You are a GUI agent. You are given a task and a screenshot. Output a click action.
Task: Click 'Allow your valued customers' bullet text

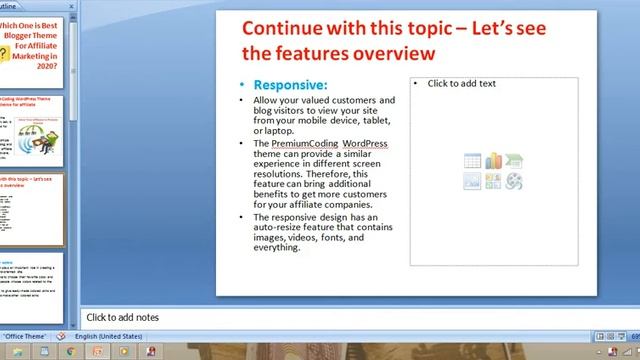[x=324, y=115]
